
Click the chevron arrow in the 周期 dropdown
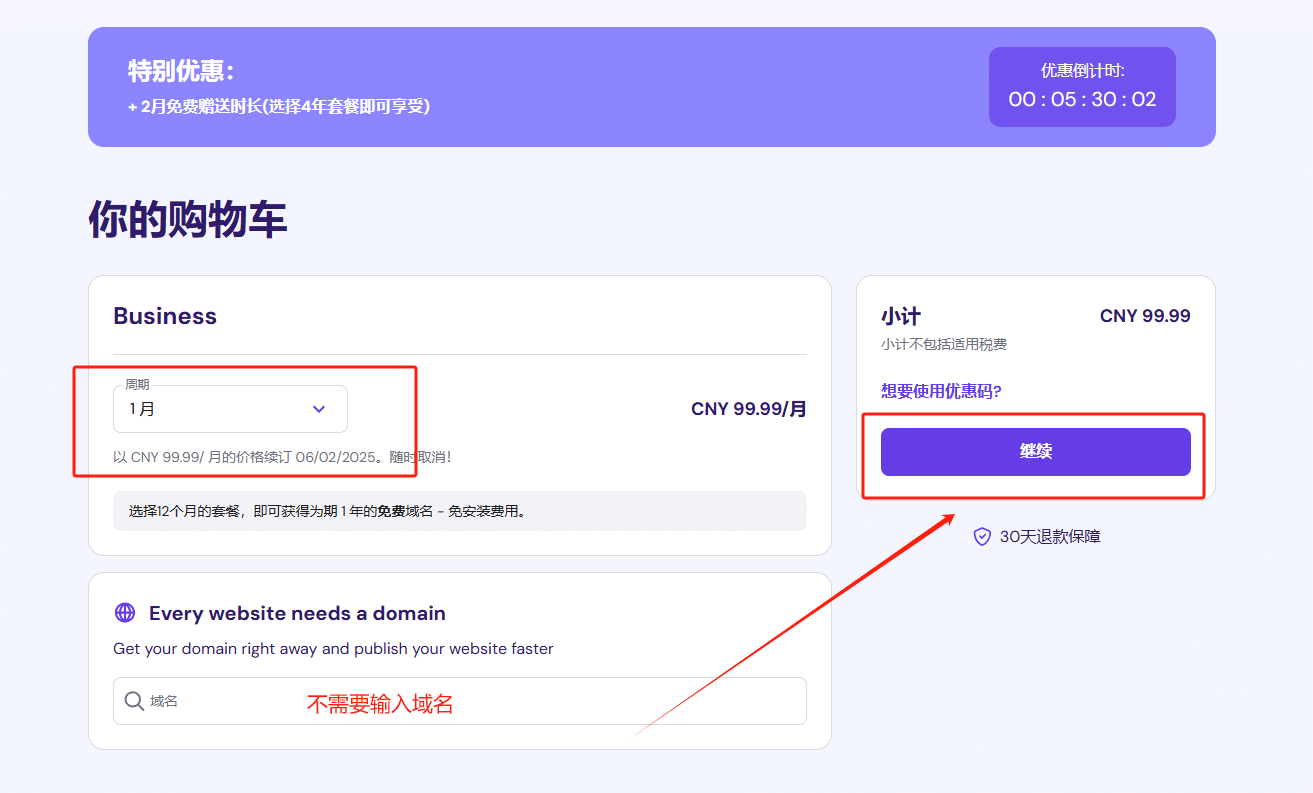pos(319,409)
